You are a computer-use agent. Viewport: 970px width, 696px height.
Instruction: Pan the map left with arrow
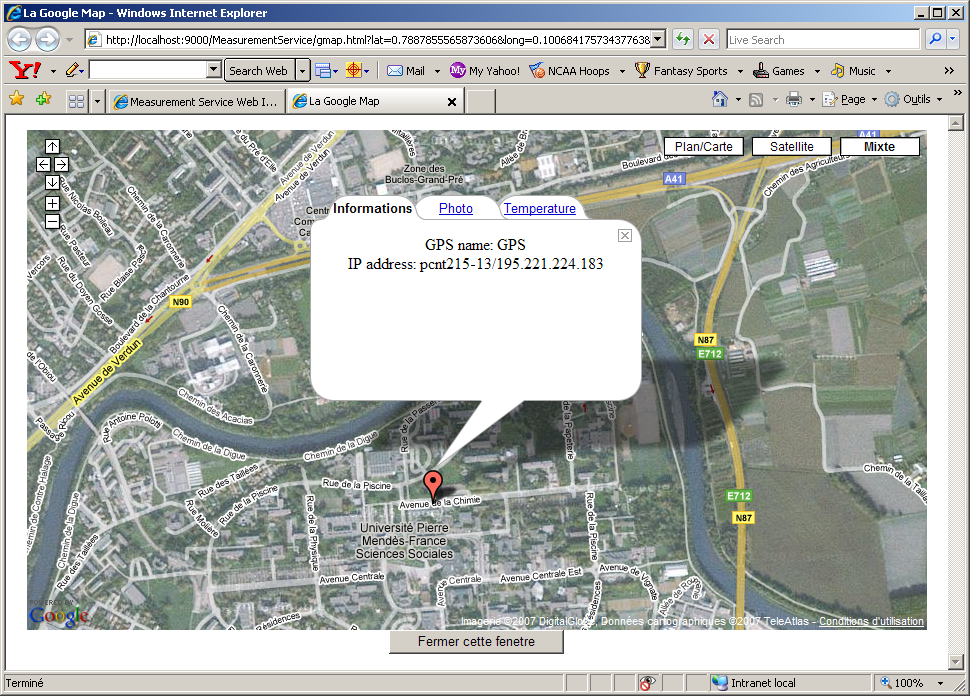pos(43,165)
